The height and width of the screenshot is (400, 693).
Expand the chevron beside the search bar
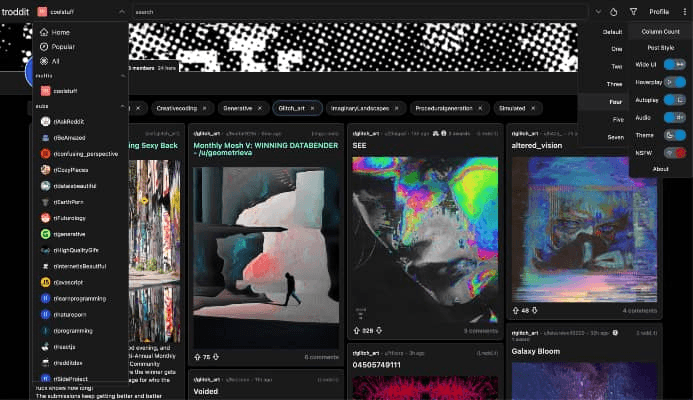point(598,12)
